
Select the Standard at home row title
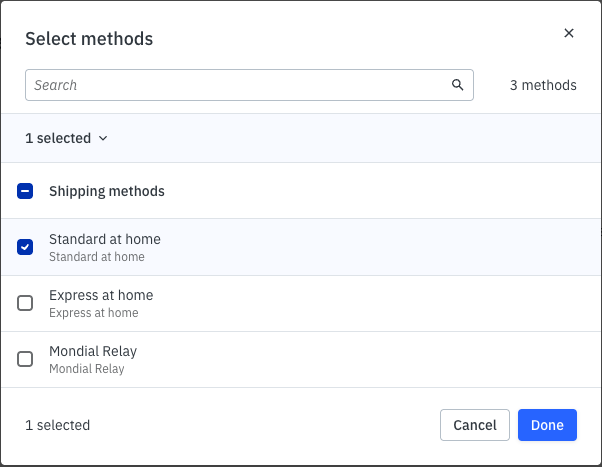(x=105, y=240)
